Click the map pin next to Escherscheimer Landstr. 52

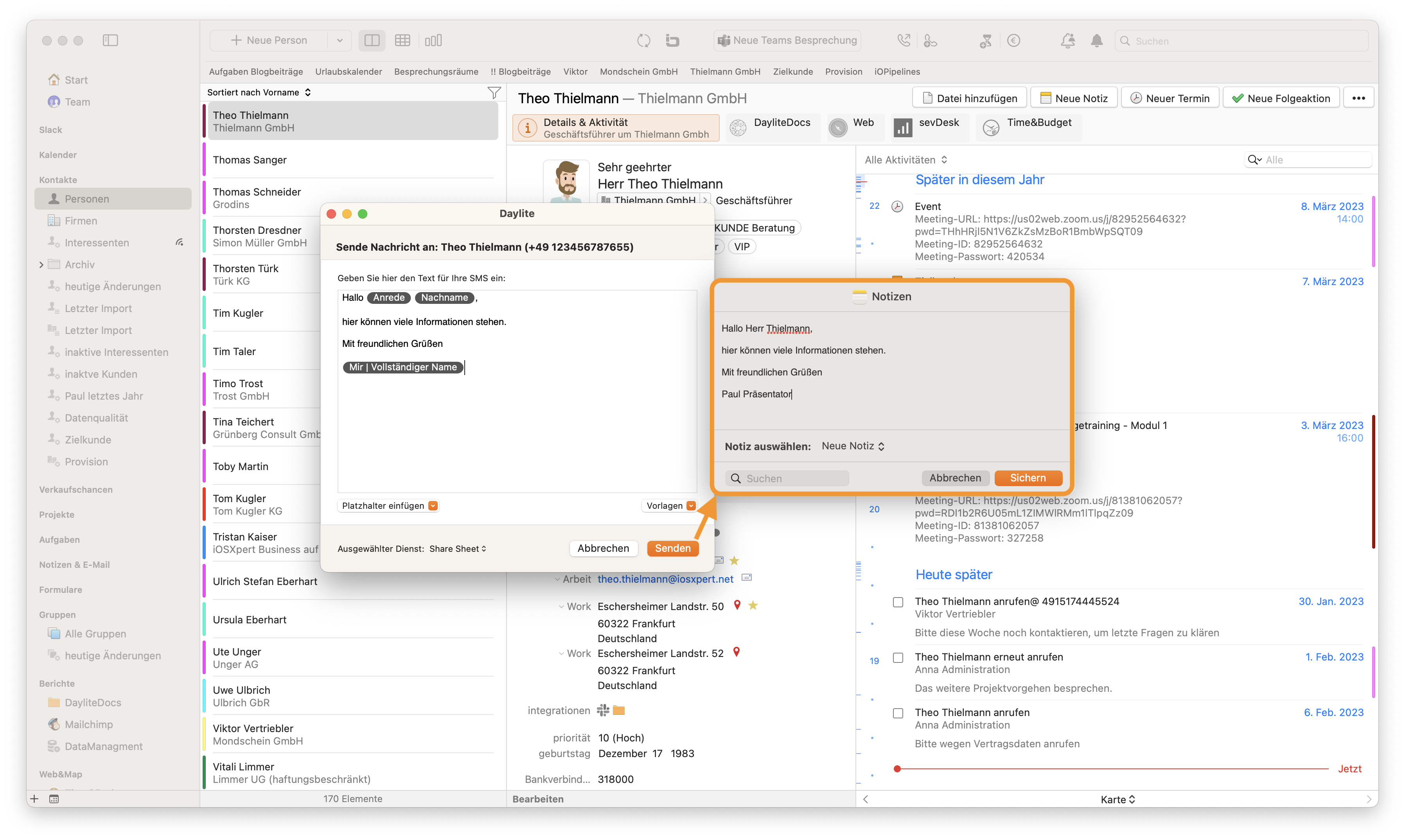[x=737, y=652]
